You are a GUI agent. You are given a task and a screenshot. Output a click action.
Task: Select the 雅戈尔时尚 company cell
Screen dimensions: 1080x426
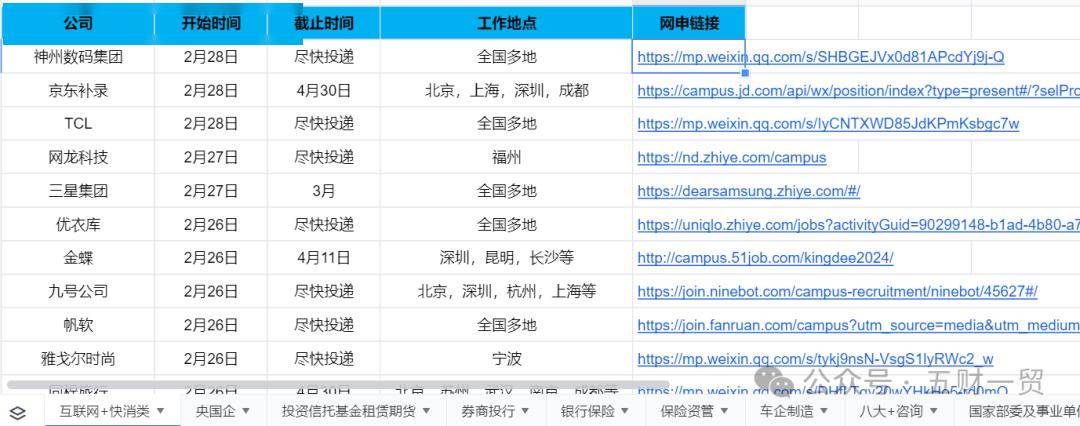coord(78,358)
